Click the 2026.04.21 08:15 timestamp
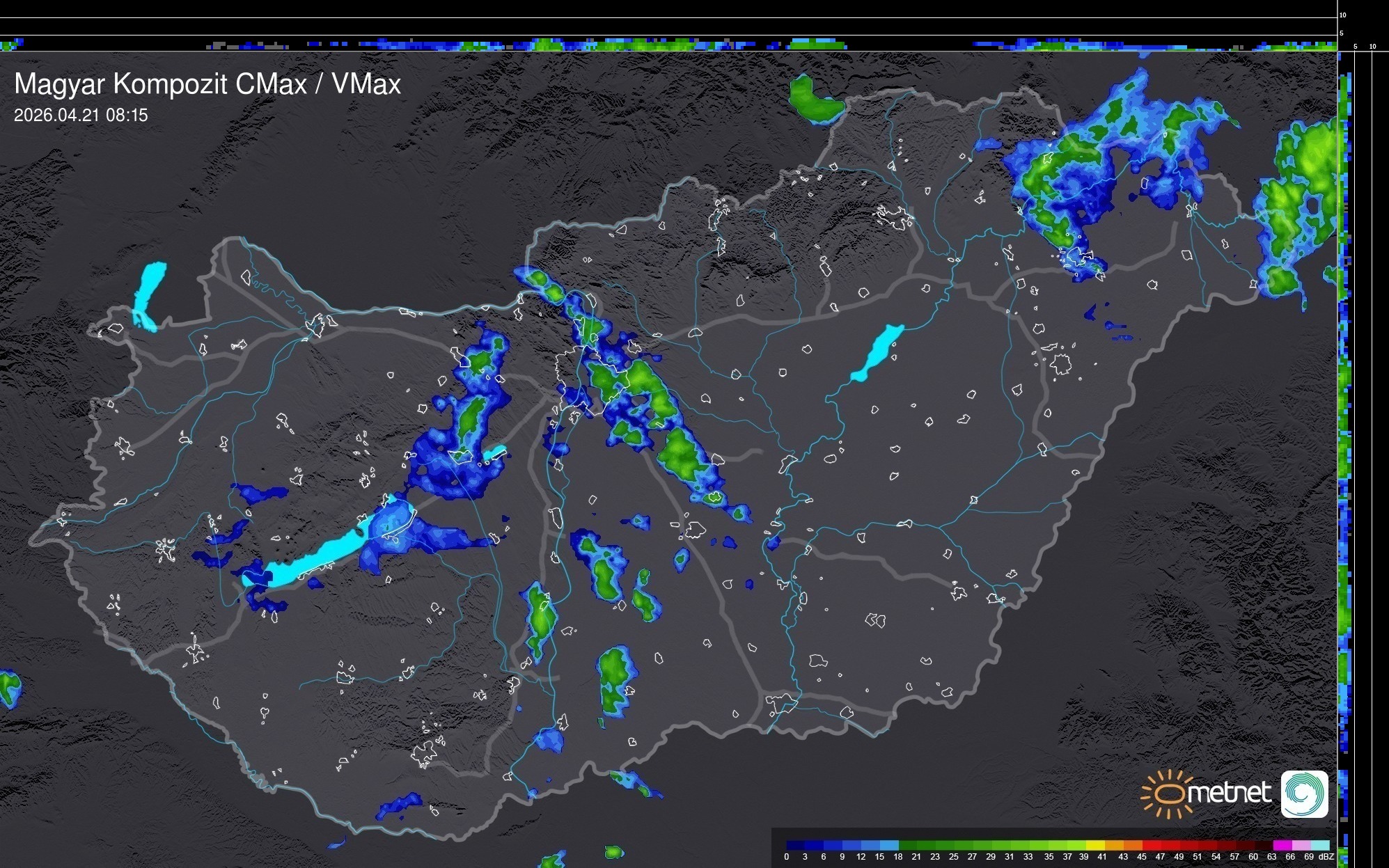1389x868 pixels. tap(81, 116)
